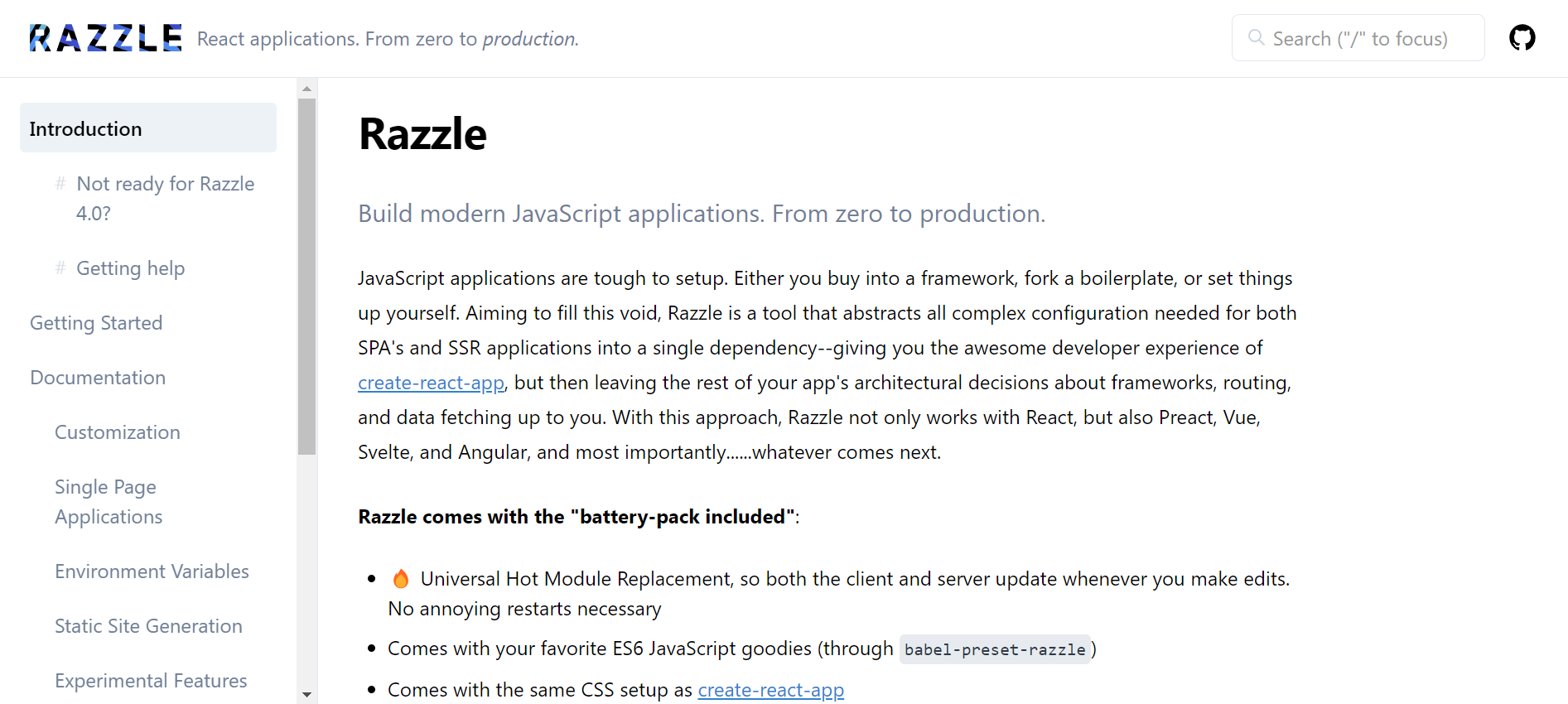This screenshot has width=1568, height=704.
Task: Open Experimental Features page
Action: click(151, 681)
